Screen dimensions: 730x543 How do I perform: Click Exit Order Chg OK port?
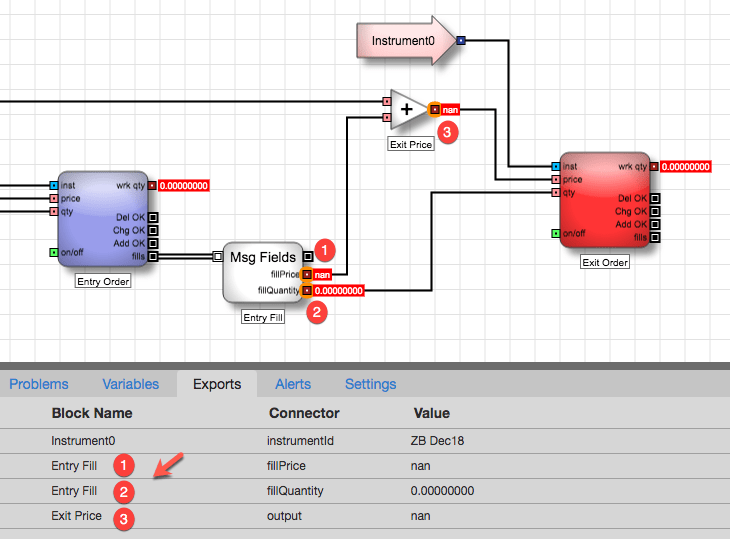coord(655,211)
